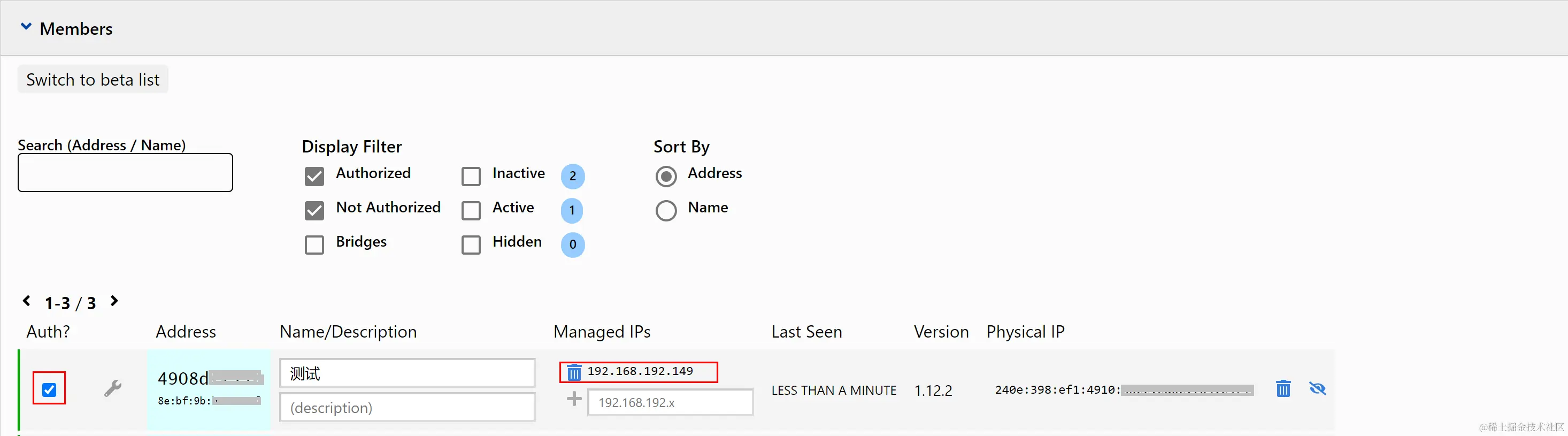
Task: Click the Hidden count badge 0
Action: point(572,245)
